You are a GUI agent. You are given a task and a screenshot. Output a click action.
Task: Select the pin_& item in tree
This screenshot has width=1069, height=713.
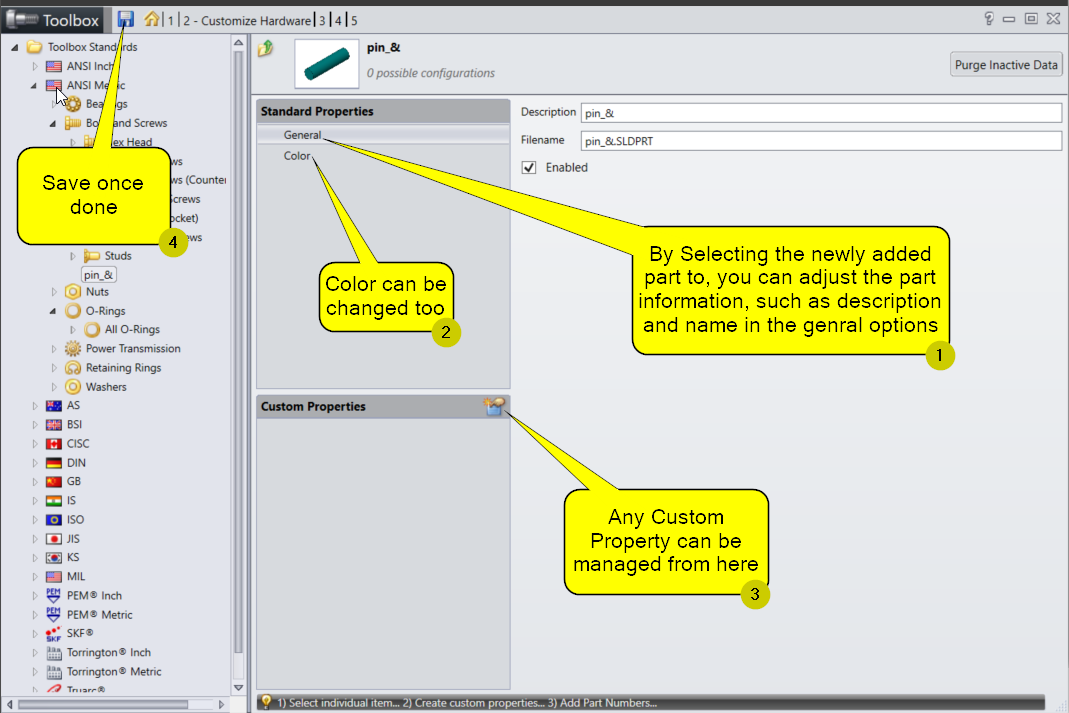(99, 274)
